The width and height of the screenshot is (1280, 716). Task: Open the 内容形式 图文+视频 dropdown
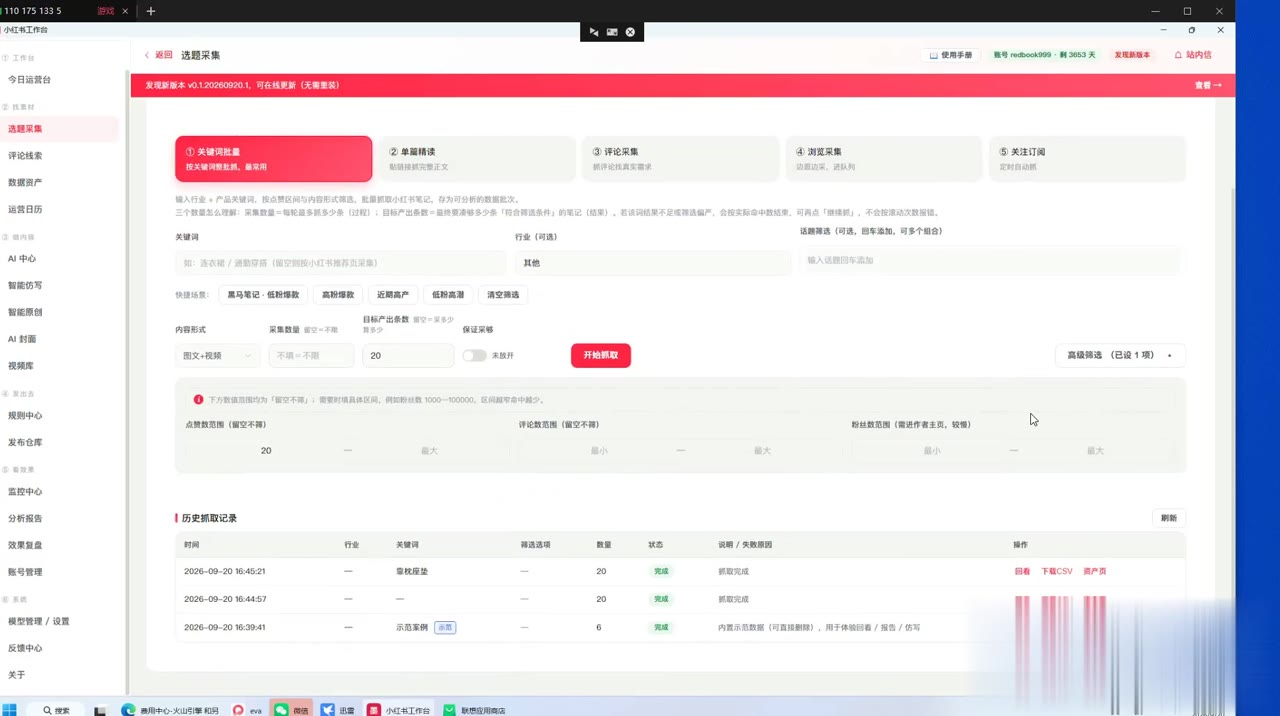coord(217,355)
